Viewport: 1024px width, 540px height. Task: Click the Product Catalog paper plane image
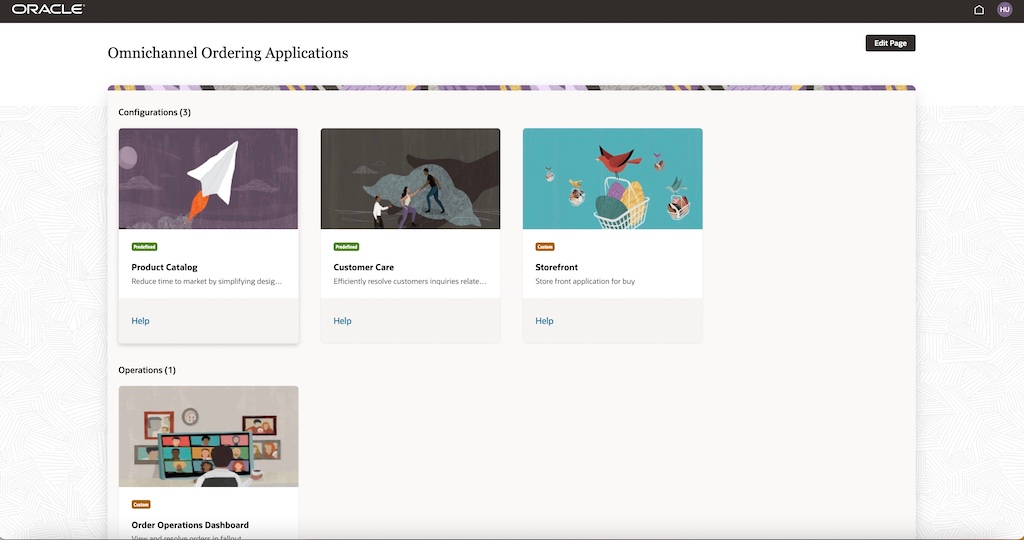(x=208, y=178)
